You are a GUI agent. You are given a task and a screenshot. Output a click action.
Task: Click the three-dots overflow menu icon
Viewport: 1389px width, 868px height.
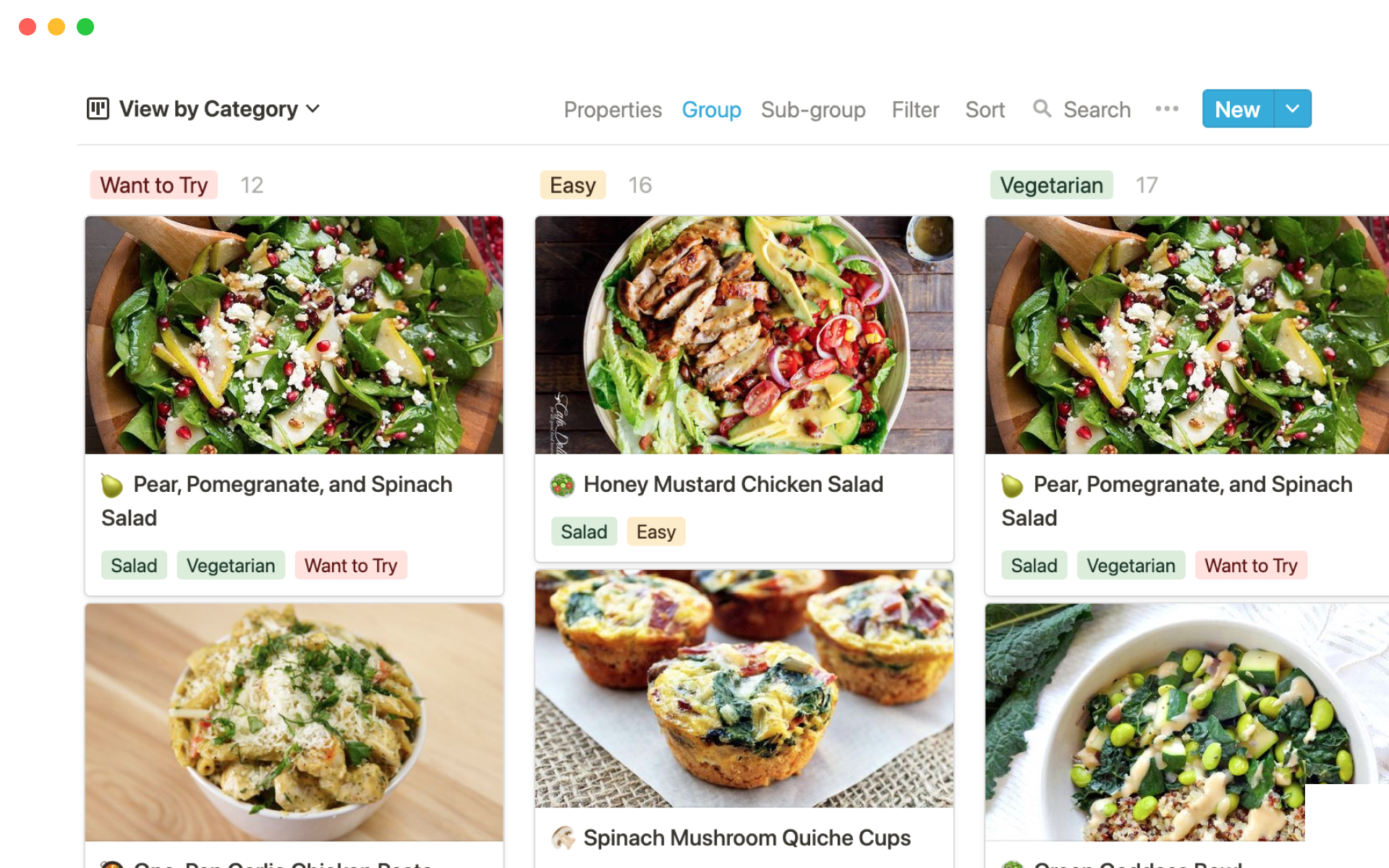1167,108
